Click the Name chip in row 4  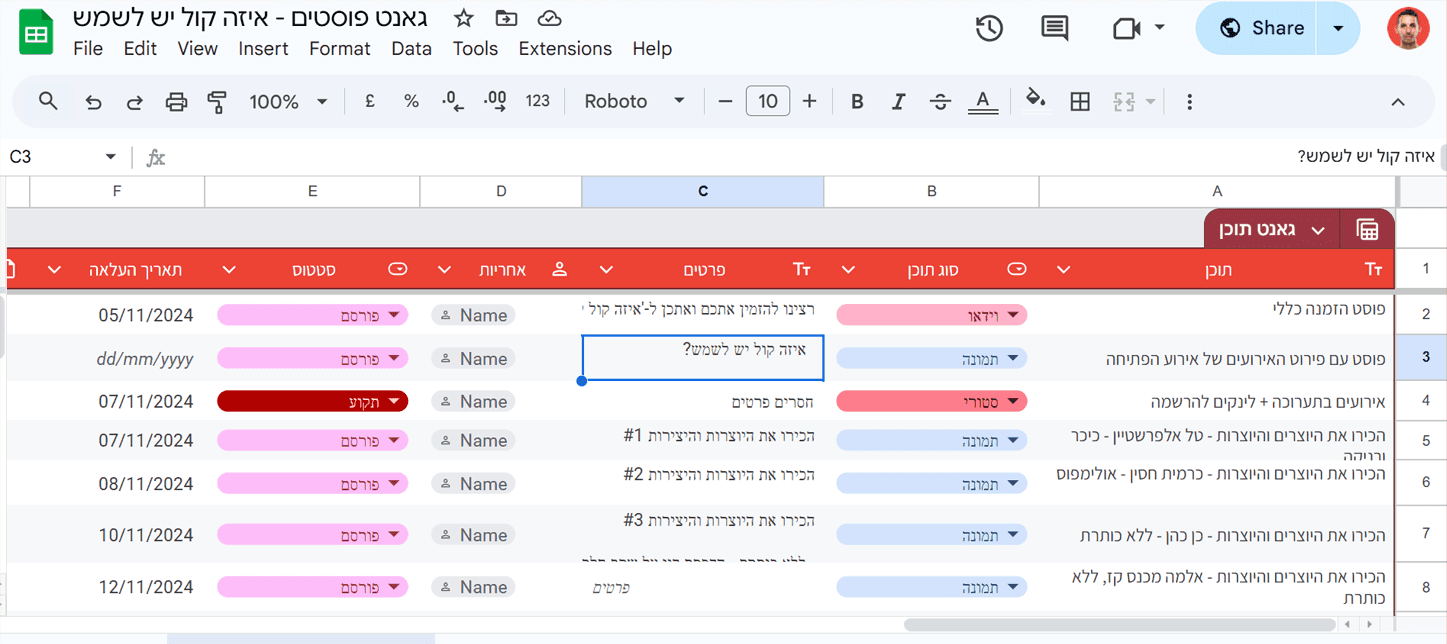pyautogui.click(x=473, y=402)
